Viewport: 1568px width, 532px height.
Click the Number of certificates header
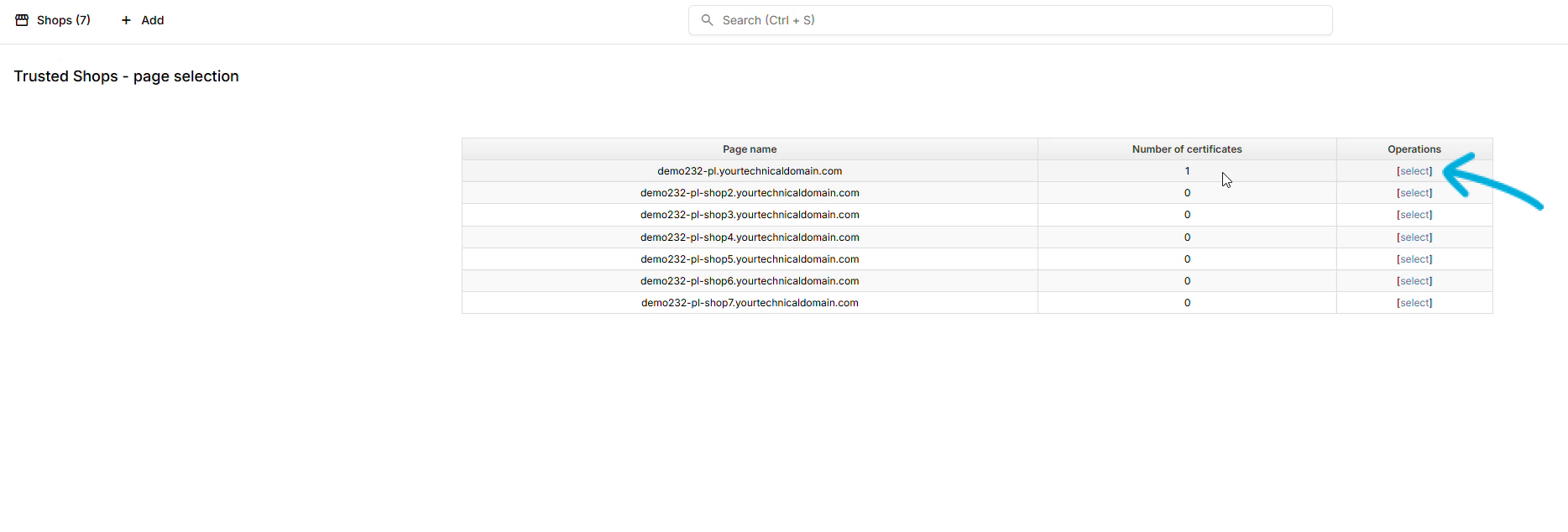pyautogui.click(x=1187, y=149)
